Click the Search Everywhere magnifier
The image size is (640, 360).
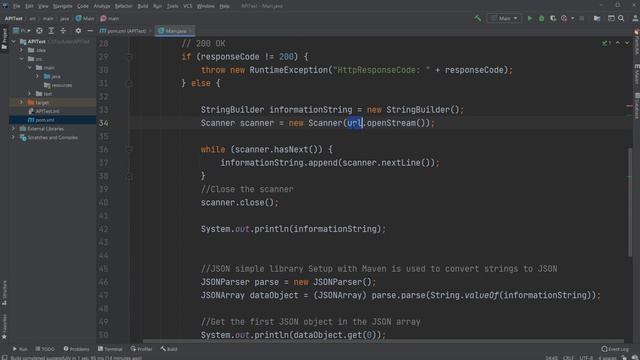[621, 18]
